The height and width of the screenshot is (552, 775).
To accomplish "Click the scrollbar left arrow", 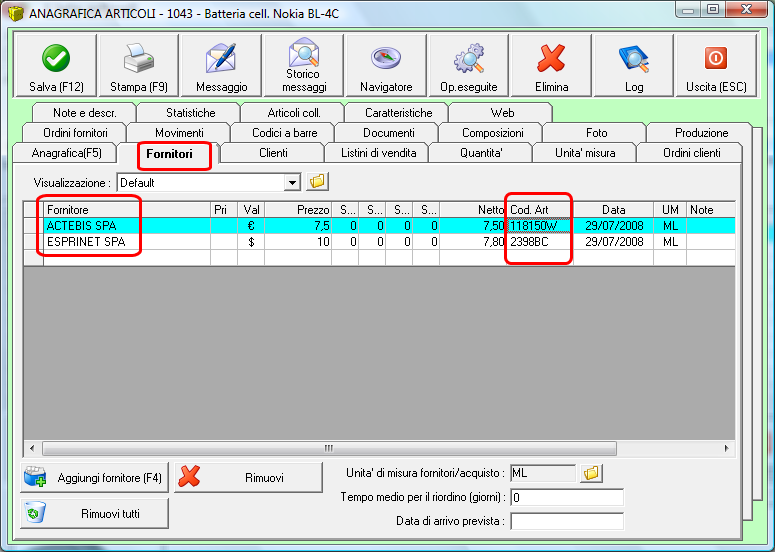I will (32, 448).
